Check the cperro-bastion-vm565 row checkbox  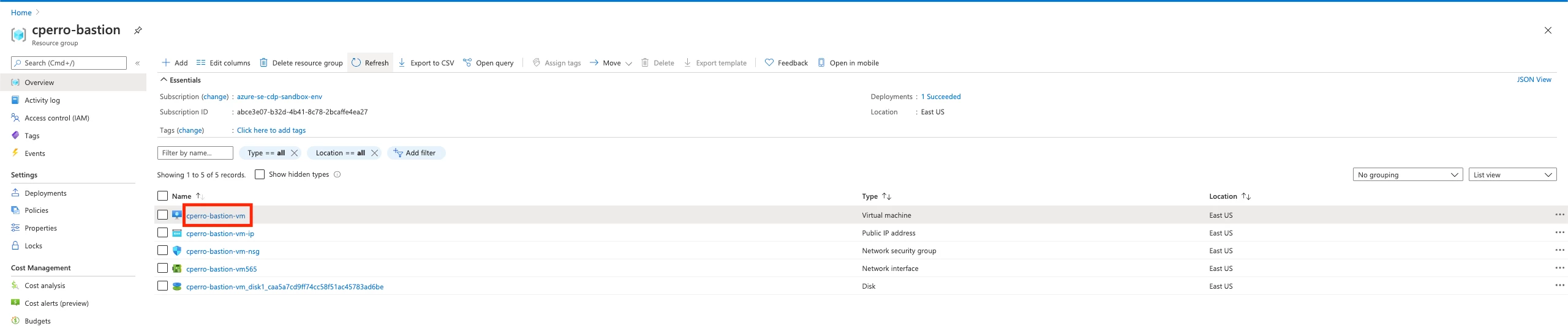pyautogui.click(x=162, y=268)
